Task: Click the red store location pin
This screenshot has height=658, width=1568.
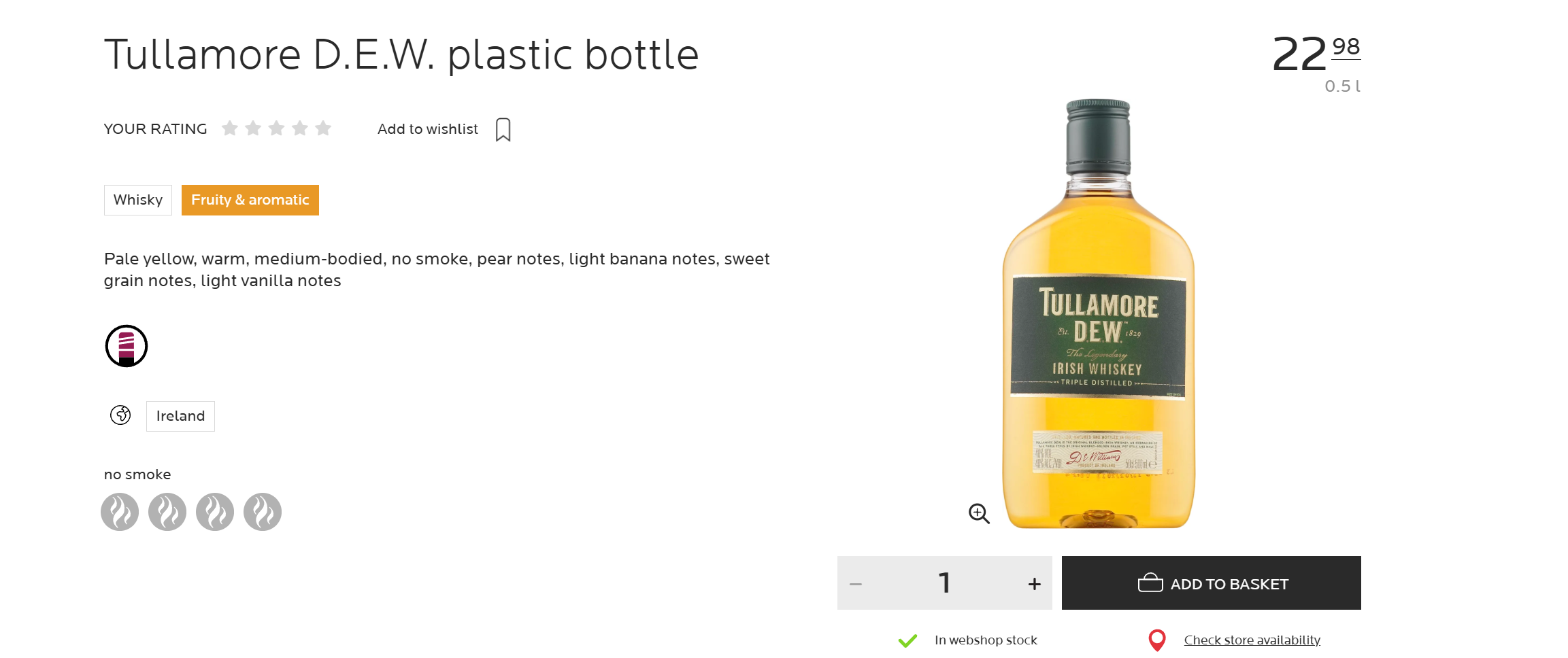Action: (x=1156, y=640)
